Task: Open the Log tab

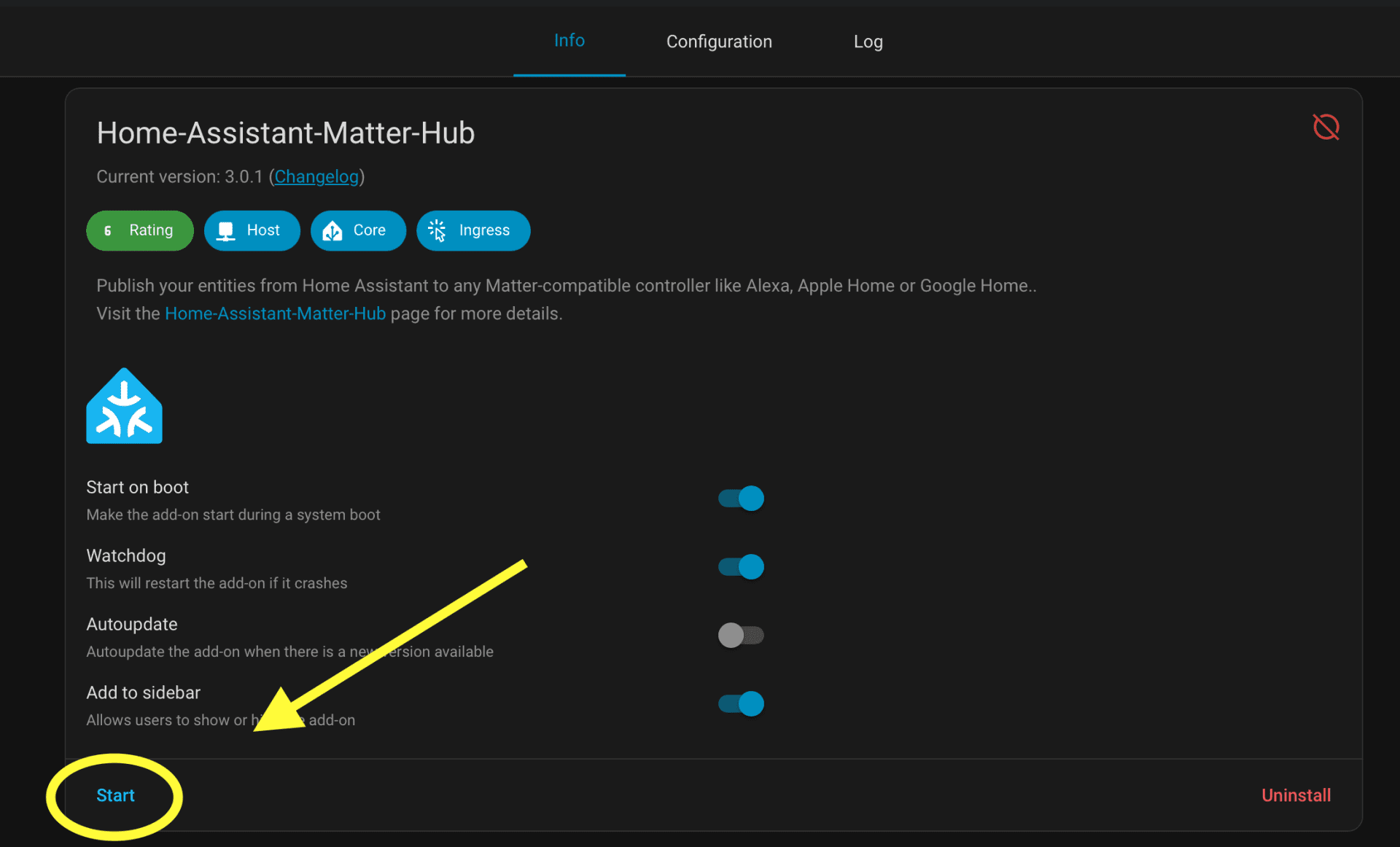Action: (x=868, y=42)
